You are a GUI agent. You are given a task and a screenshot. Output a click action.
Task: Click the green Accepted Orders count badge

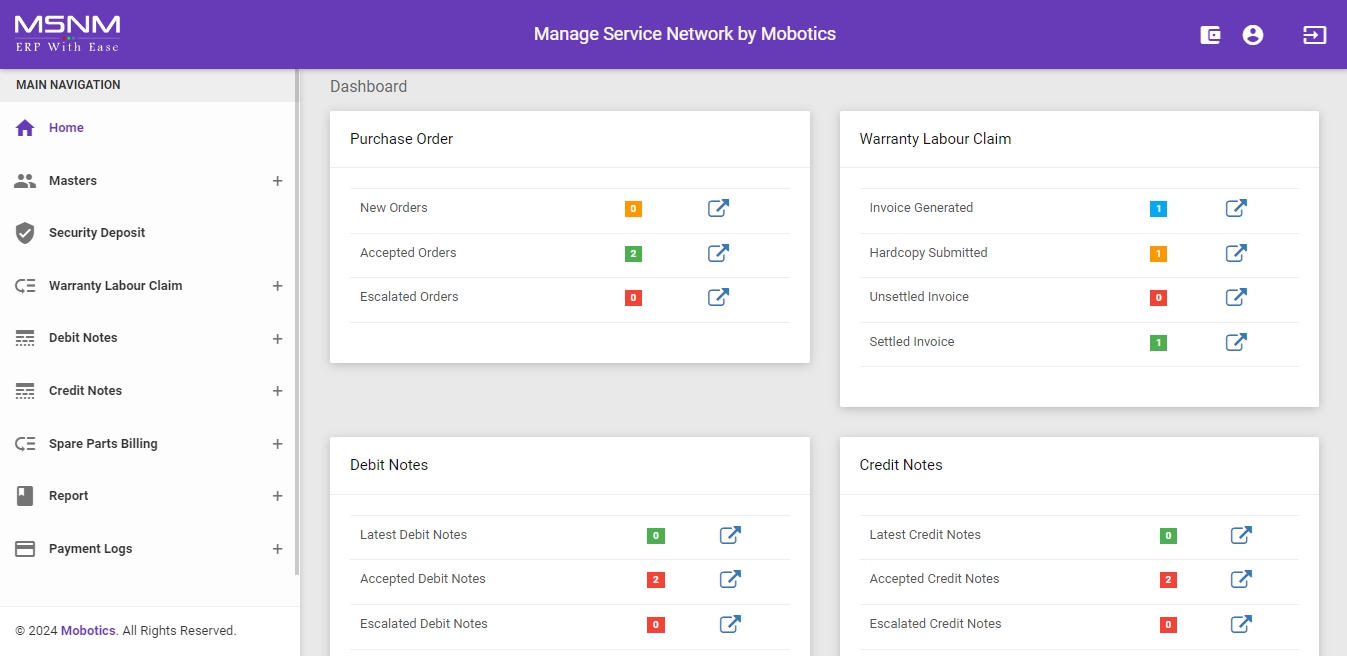tap(633, 254)
